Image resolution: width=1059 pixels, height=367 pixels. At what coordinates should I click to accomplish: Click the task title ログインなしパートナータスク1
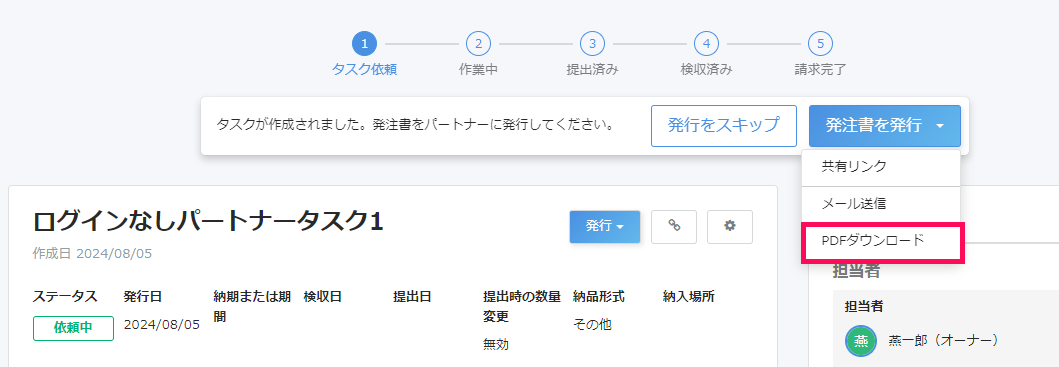pyautogui.click(x=208, y=221)
